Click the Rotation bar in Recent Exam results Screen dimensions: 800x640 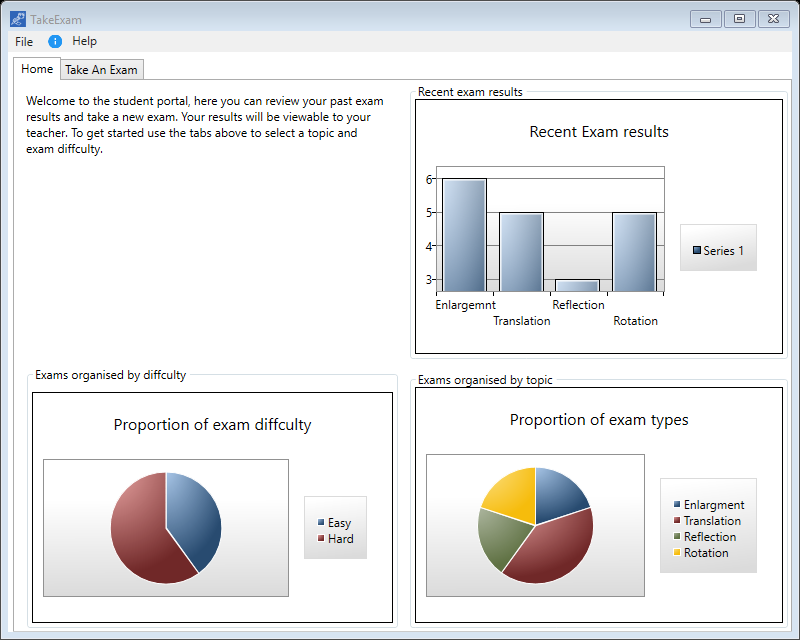pos(636,250)
